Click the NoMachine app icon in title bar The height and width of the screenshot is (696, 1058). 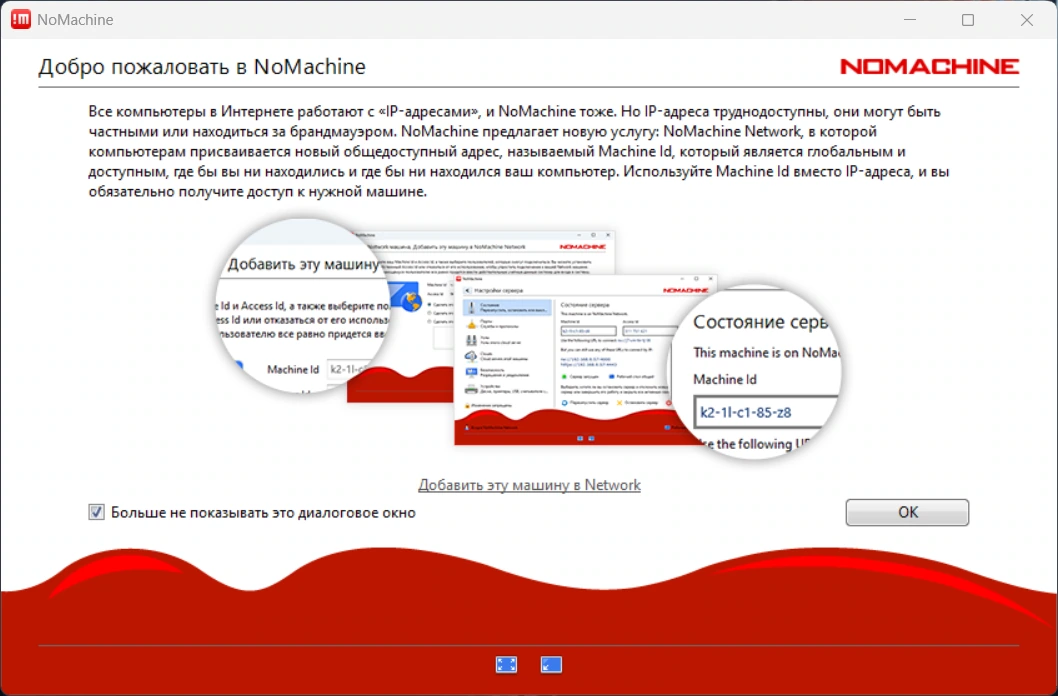click(x=21, y=20)
